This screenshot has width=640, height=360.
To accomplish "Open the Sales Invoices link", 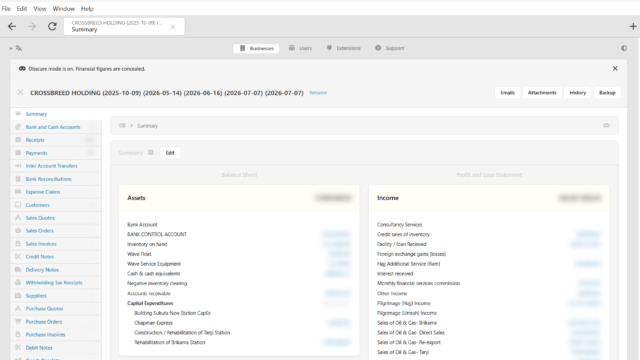I will [x=41, y=244].
